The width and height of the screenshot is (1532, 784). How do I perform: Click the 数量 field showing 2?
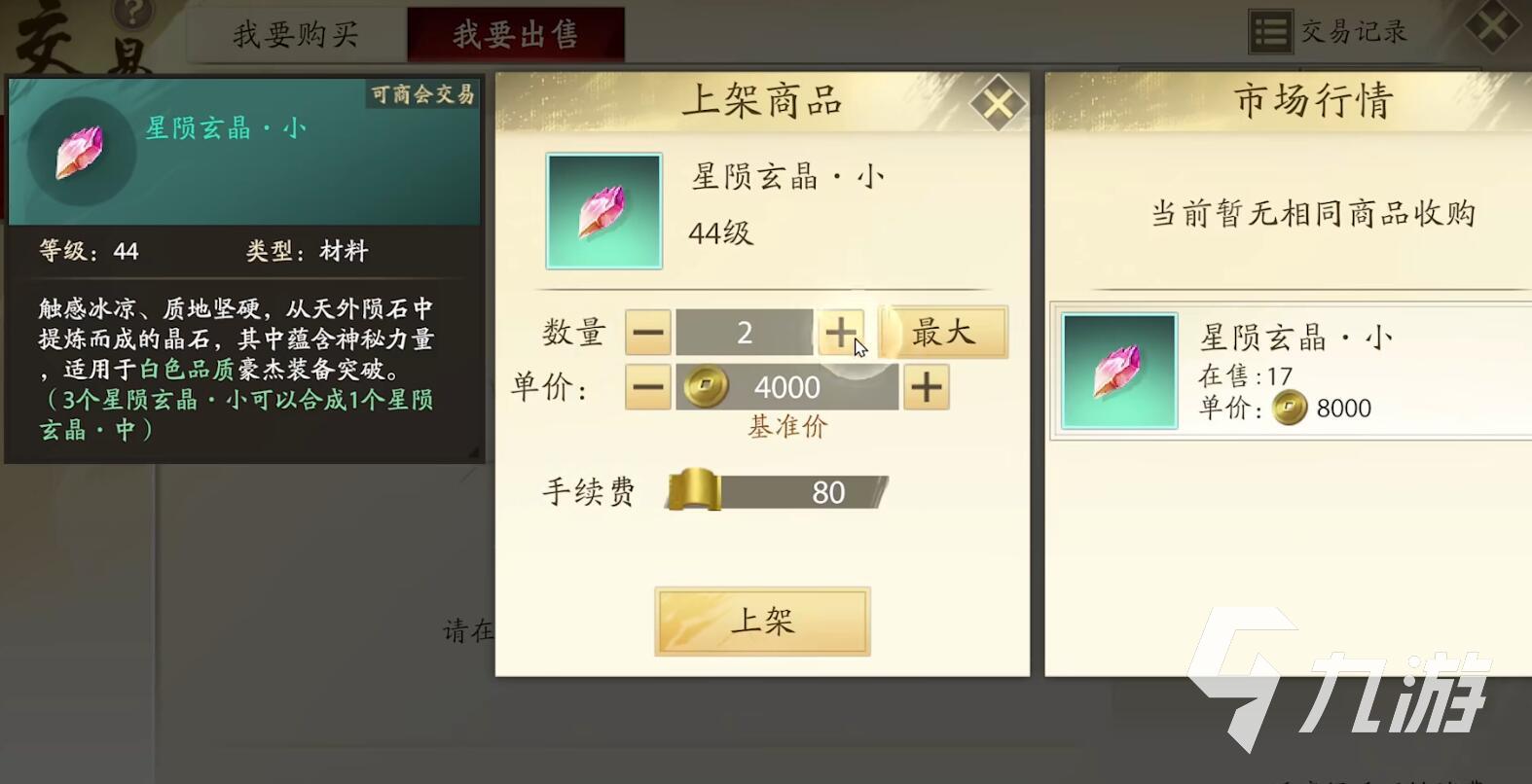[745, 333]
